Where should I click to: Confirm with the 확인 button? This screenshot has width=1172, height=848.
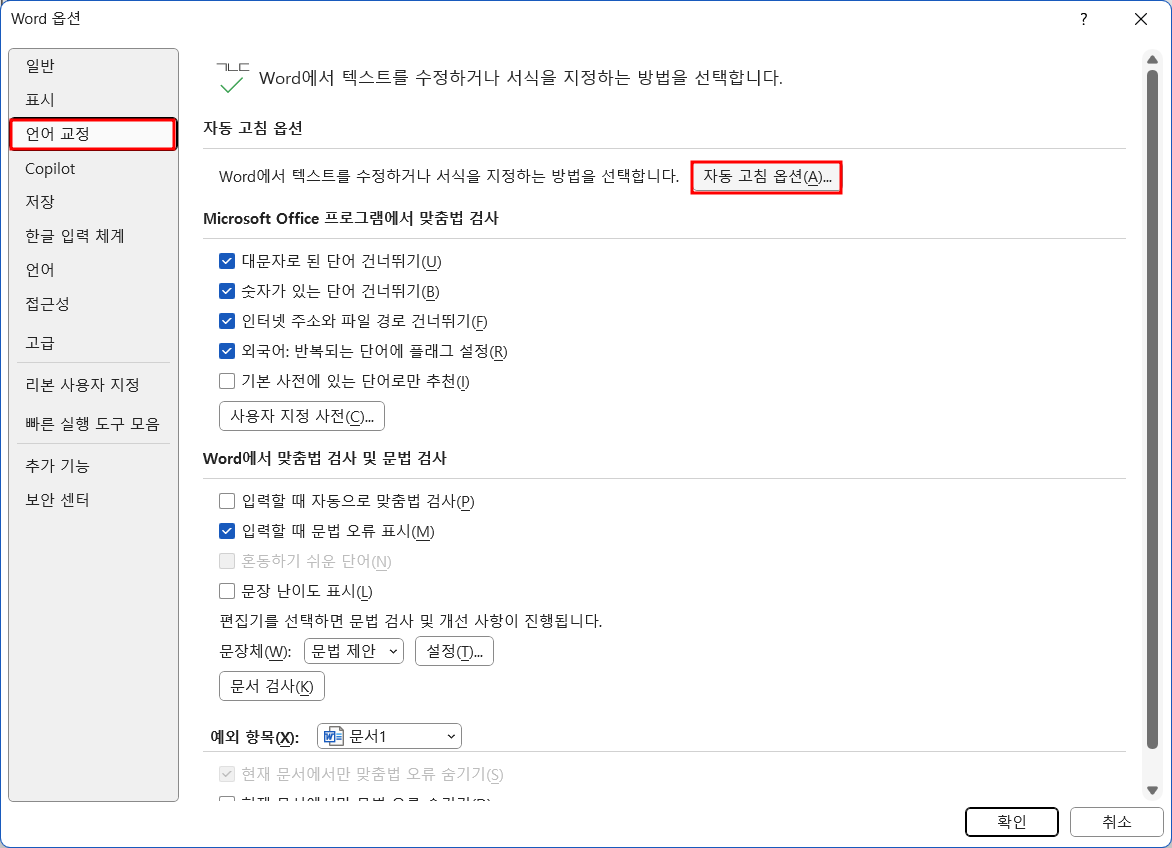pyautogui.click(x=1012, y=822)
